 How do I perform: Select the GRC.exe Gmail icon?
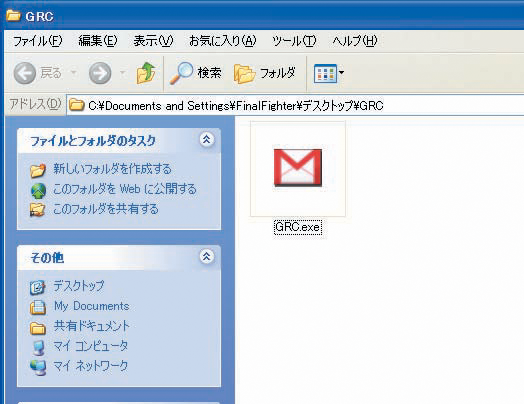tap(298, 167)
